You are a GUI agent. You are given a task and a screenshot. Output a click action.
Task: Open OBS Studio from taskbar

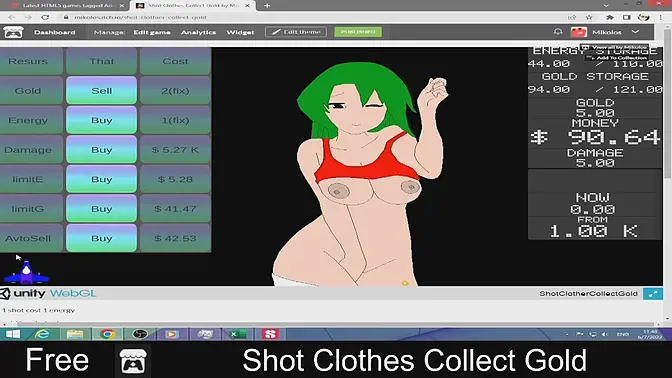[140, 334]
